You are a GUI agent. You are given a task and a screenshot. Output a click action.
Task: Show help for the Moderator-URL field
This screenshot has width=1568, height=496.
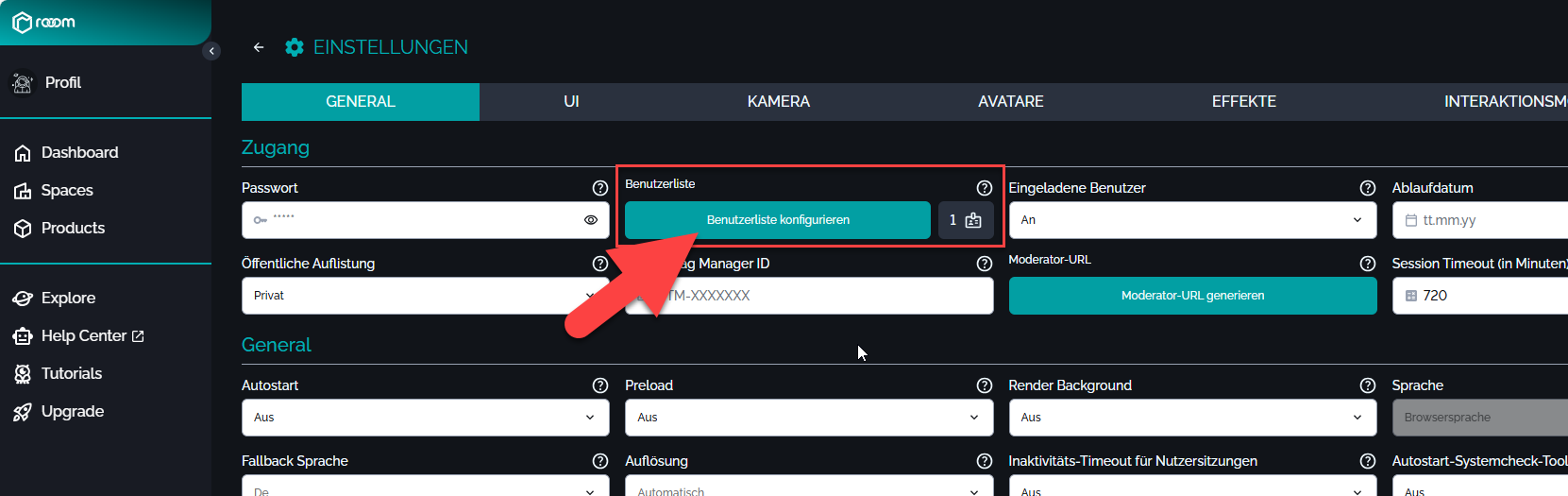[x=1367, y=264]
